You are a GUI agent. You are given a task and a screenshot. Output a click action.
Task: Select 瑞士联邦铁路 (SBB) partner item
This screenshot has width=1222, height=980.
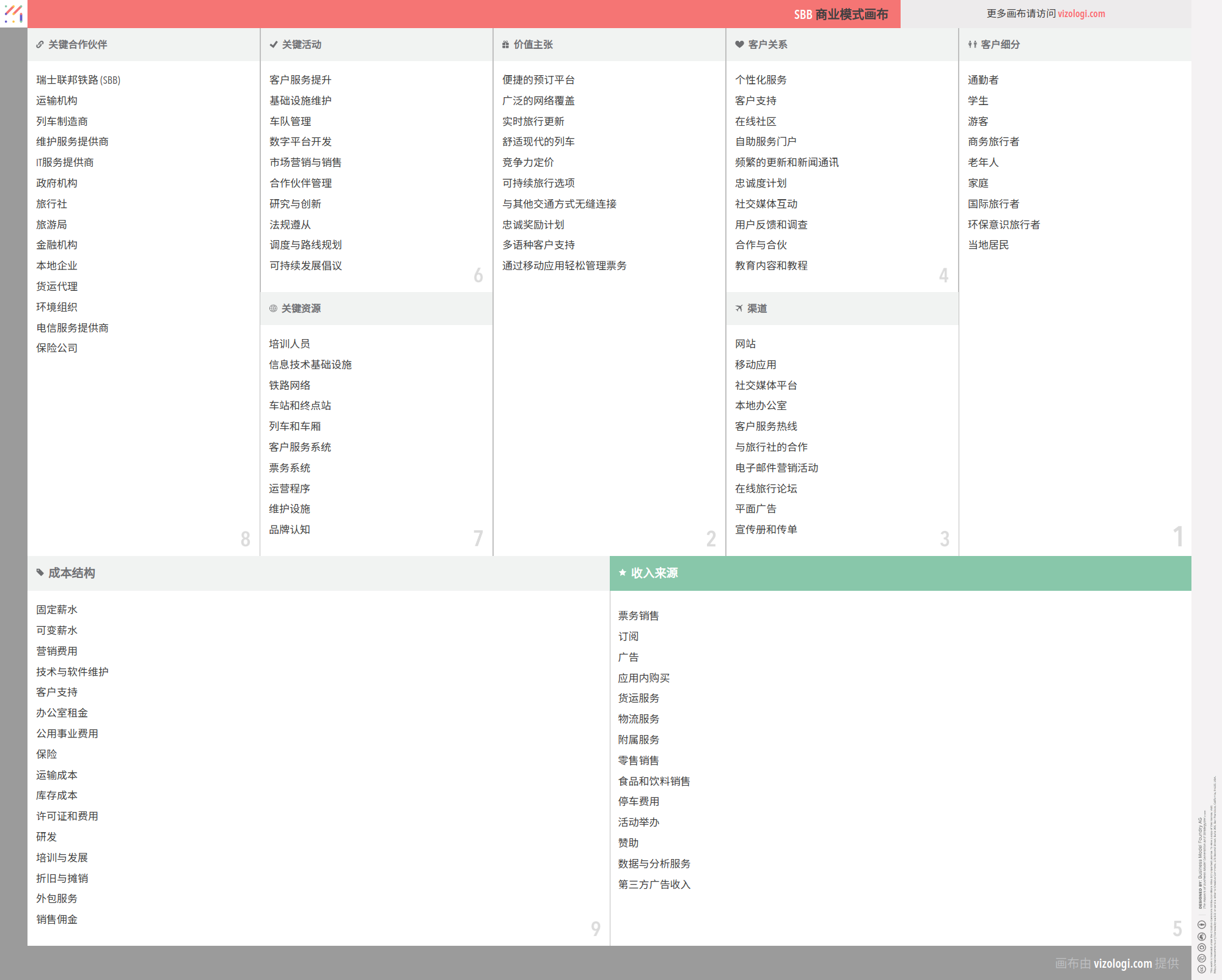coord(78,80)
